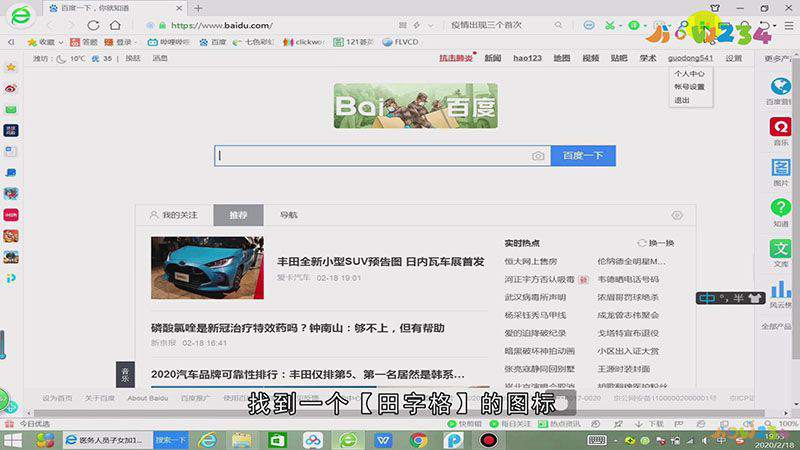
Task: Open the 地图 link
Action: (x=562, y=58)
